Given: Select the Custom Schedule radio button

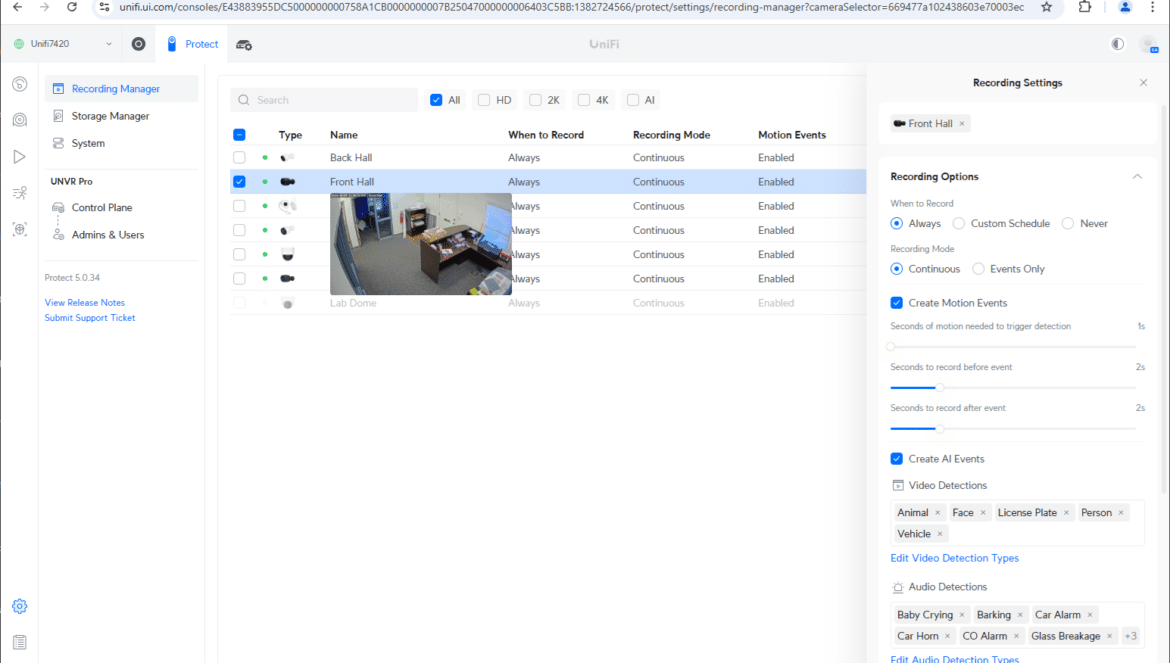Looking at the screenshot, I should click(959, 224).
